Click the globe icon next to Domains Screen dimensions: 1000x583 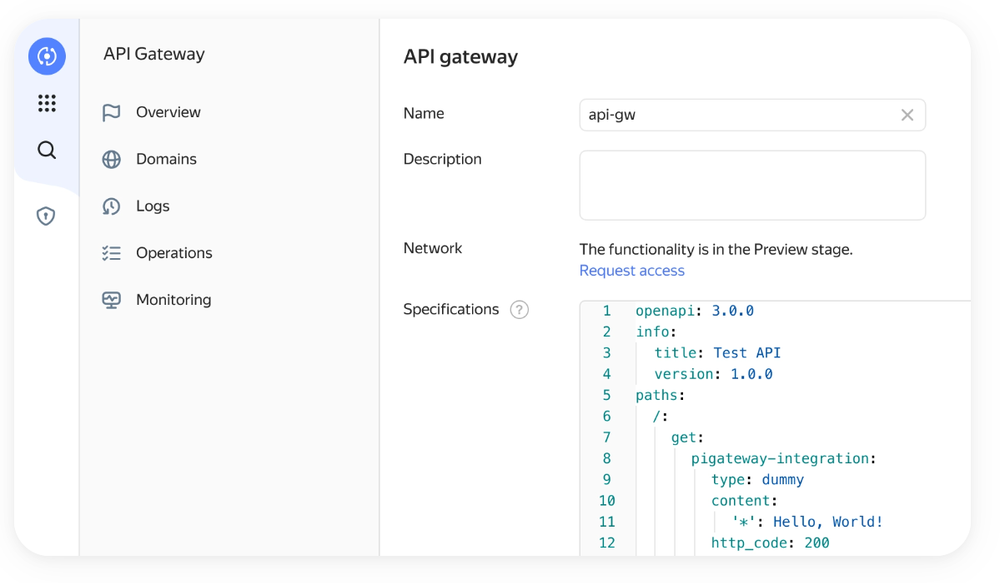click(112, 159)
